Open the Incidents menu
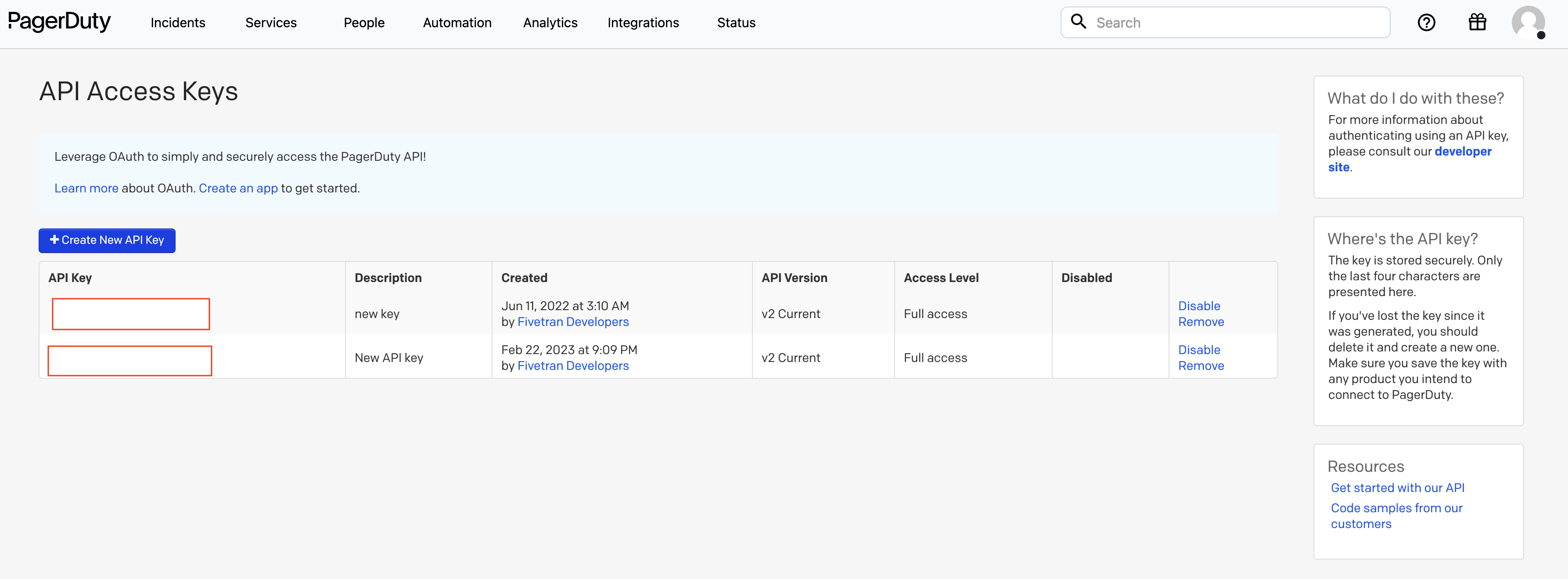This screenshot has width=1568, height=579. coord(178,22)
